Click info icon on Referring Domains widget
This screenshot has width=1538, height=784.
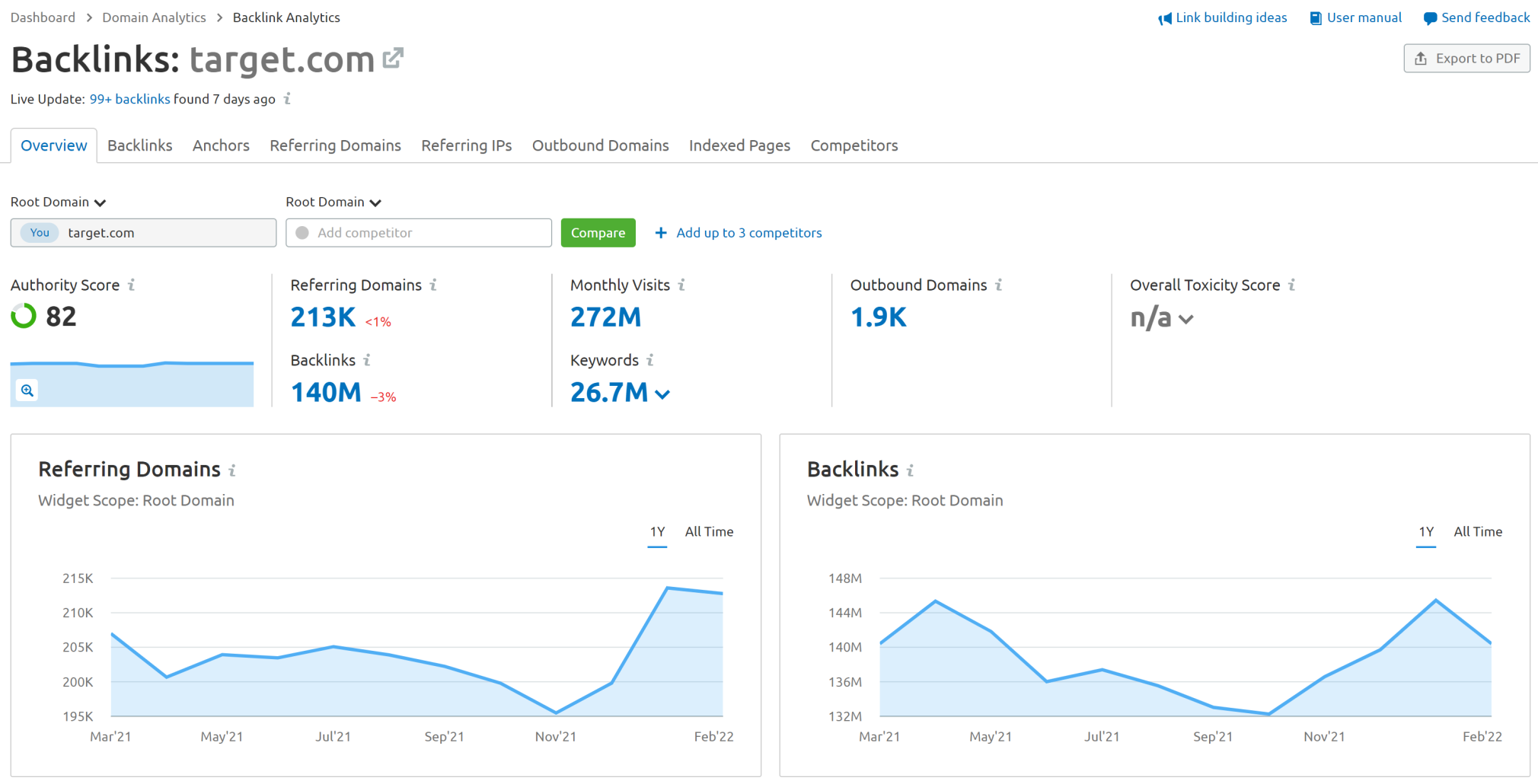point(232,470)
